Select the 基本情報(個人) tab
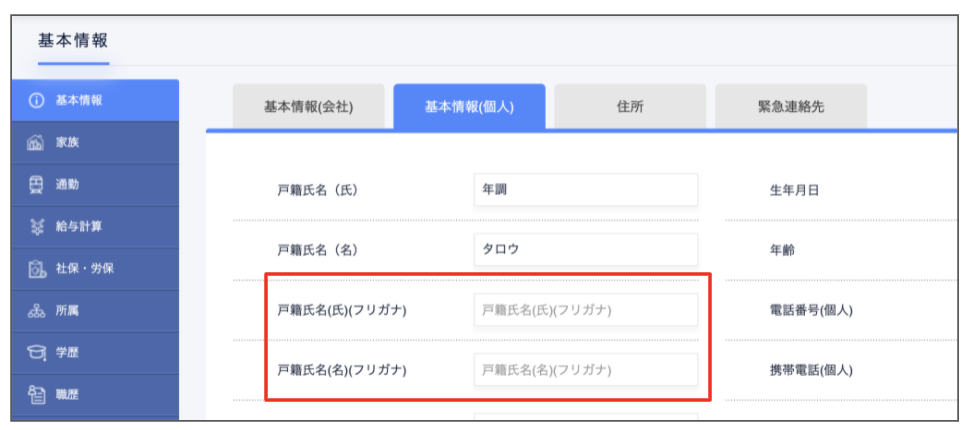 click(469, 107)
